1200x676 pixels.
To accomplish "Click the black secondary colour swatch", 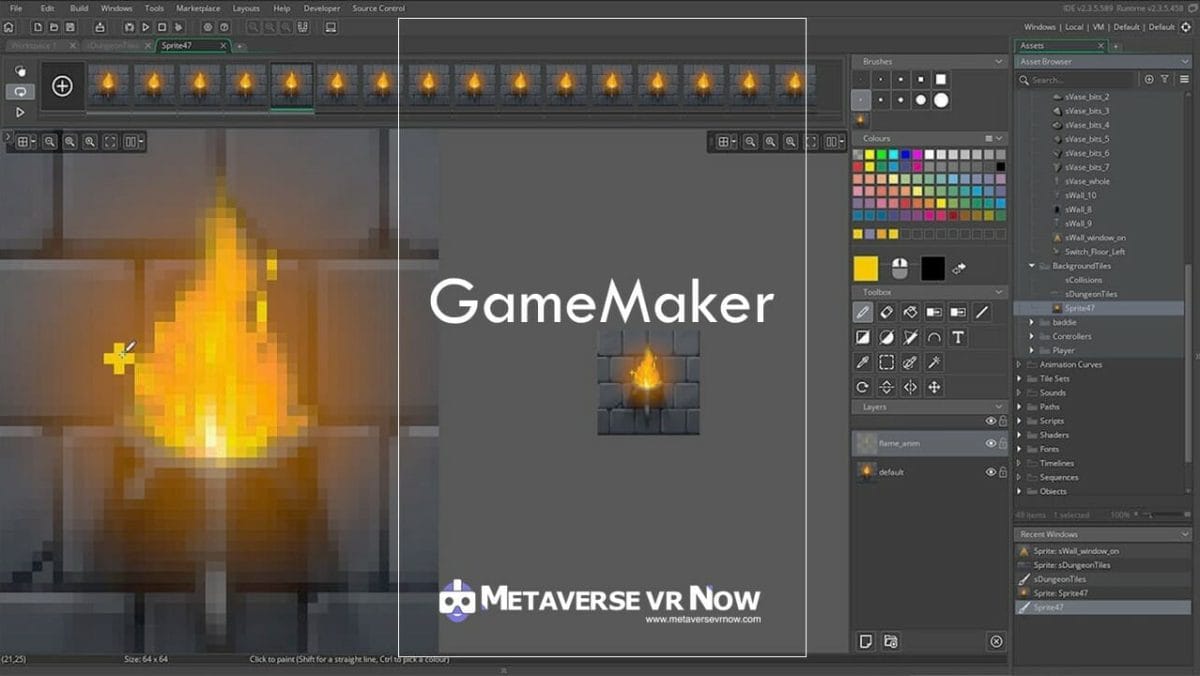I will click(x=932, y=268).
